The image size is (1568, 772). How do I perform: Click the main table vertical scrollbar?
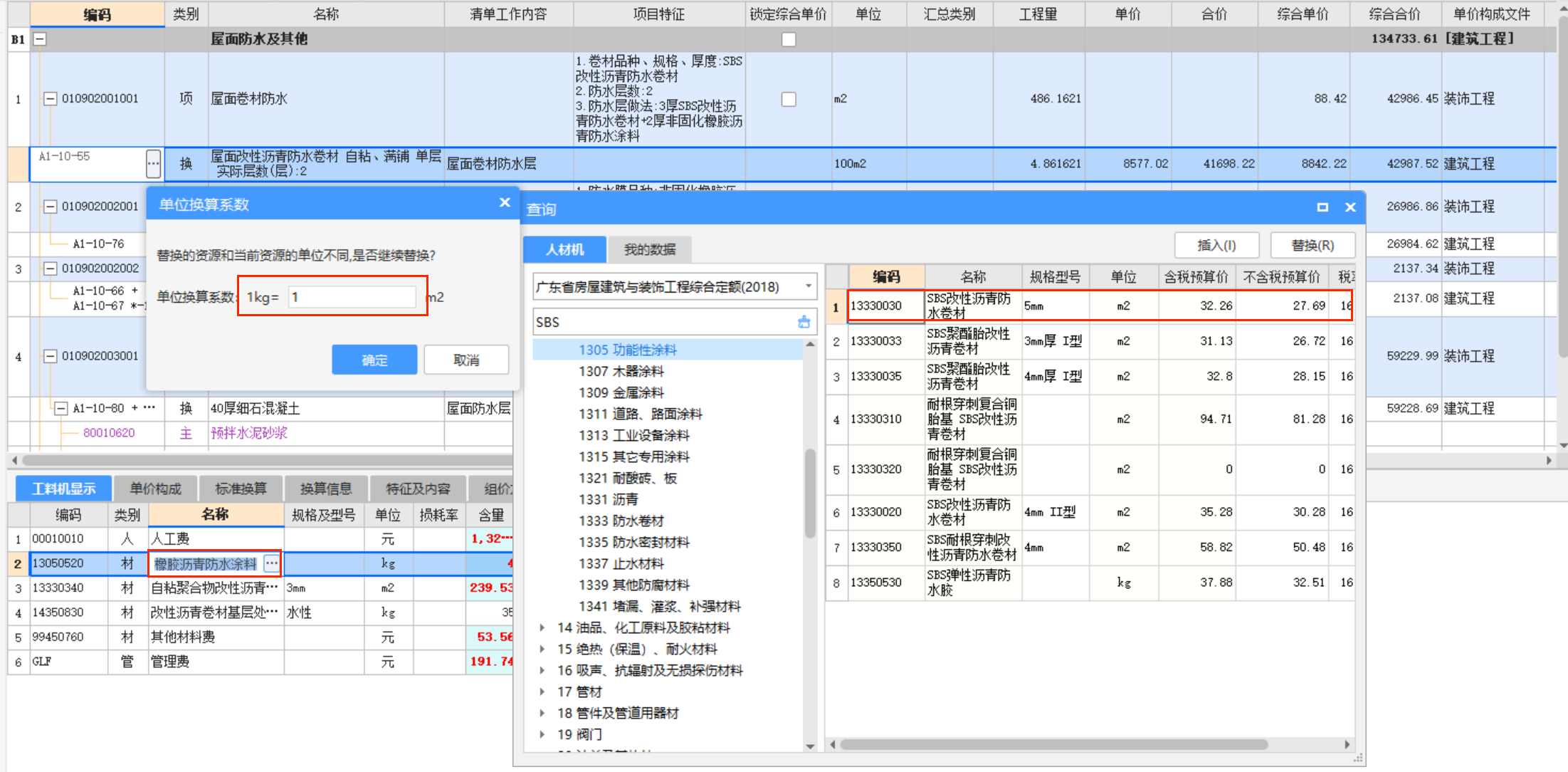(x=1563, y=187)
